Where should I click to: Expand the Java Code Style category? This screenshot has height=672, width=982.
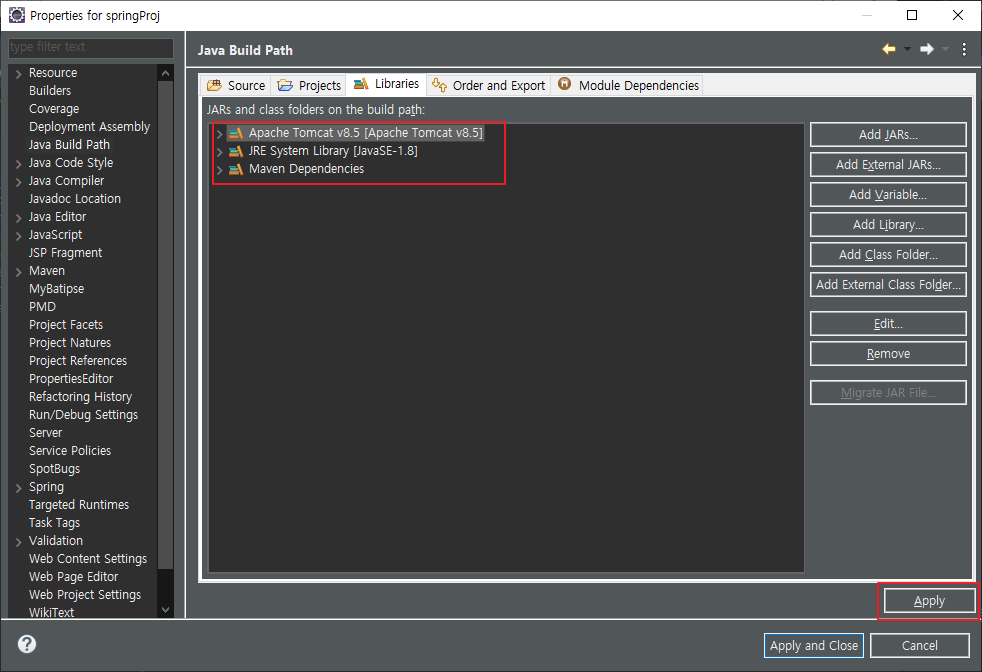click(x=18, y=164)
